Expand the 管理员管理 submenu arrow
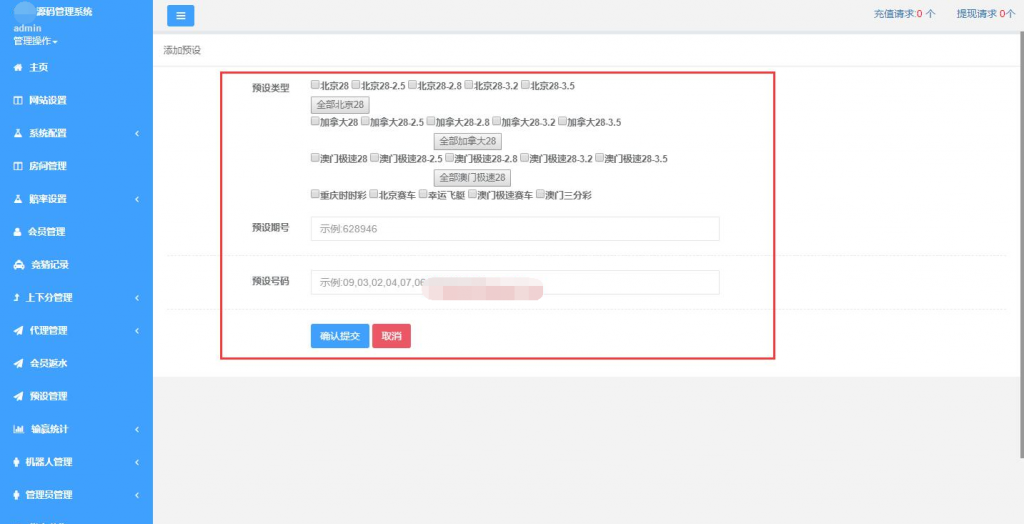The height and width of the screenshot is (524, 1024). [x=137, y=495]
